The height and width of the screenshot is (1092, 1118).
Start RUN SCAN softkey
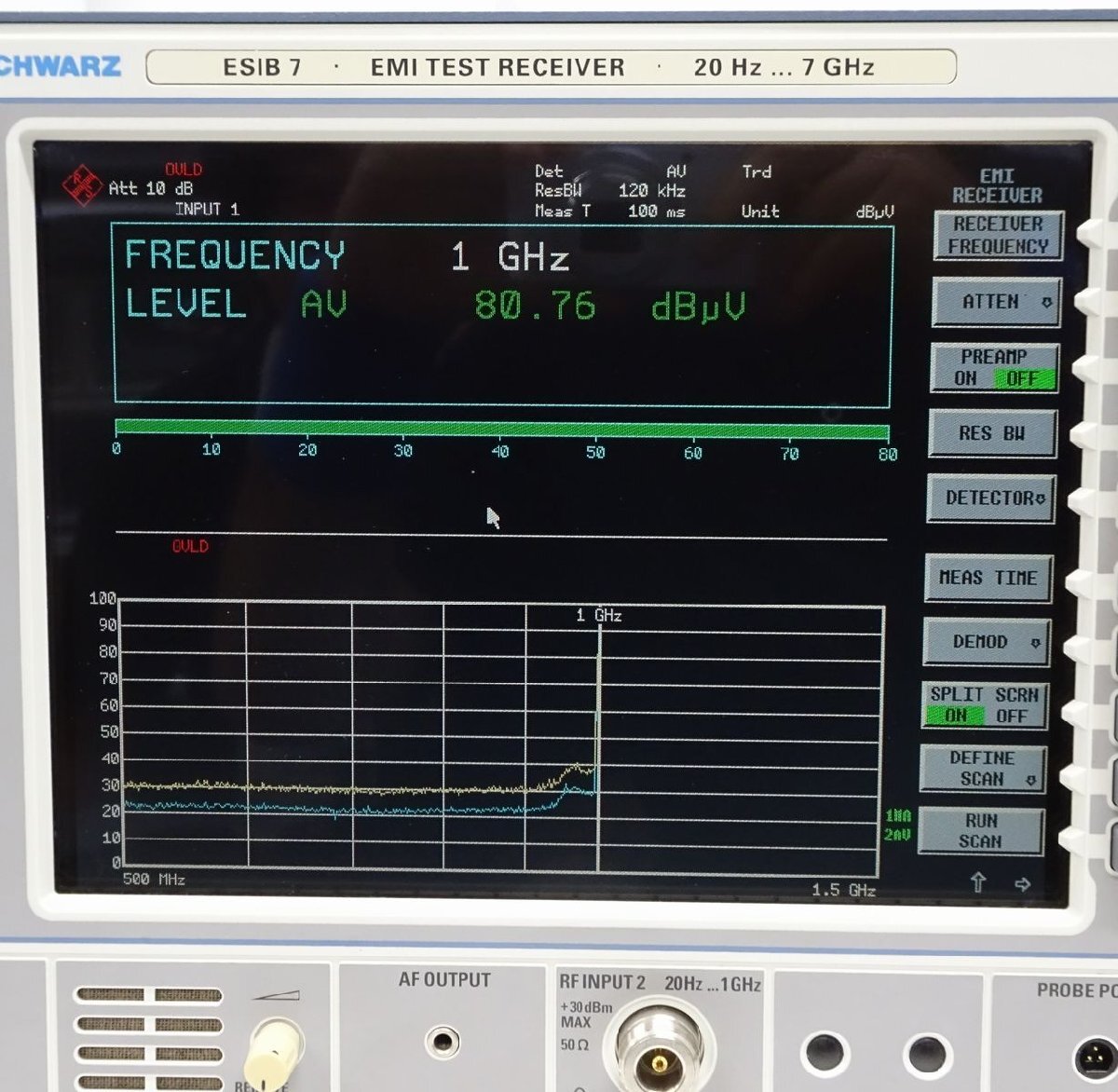tap(980, 831)
